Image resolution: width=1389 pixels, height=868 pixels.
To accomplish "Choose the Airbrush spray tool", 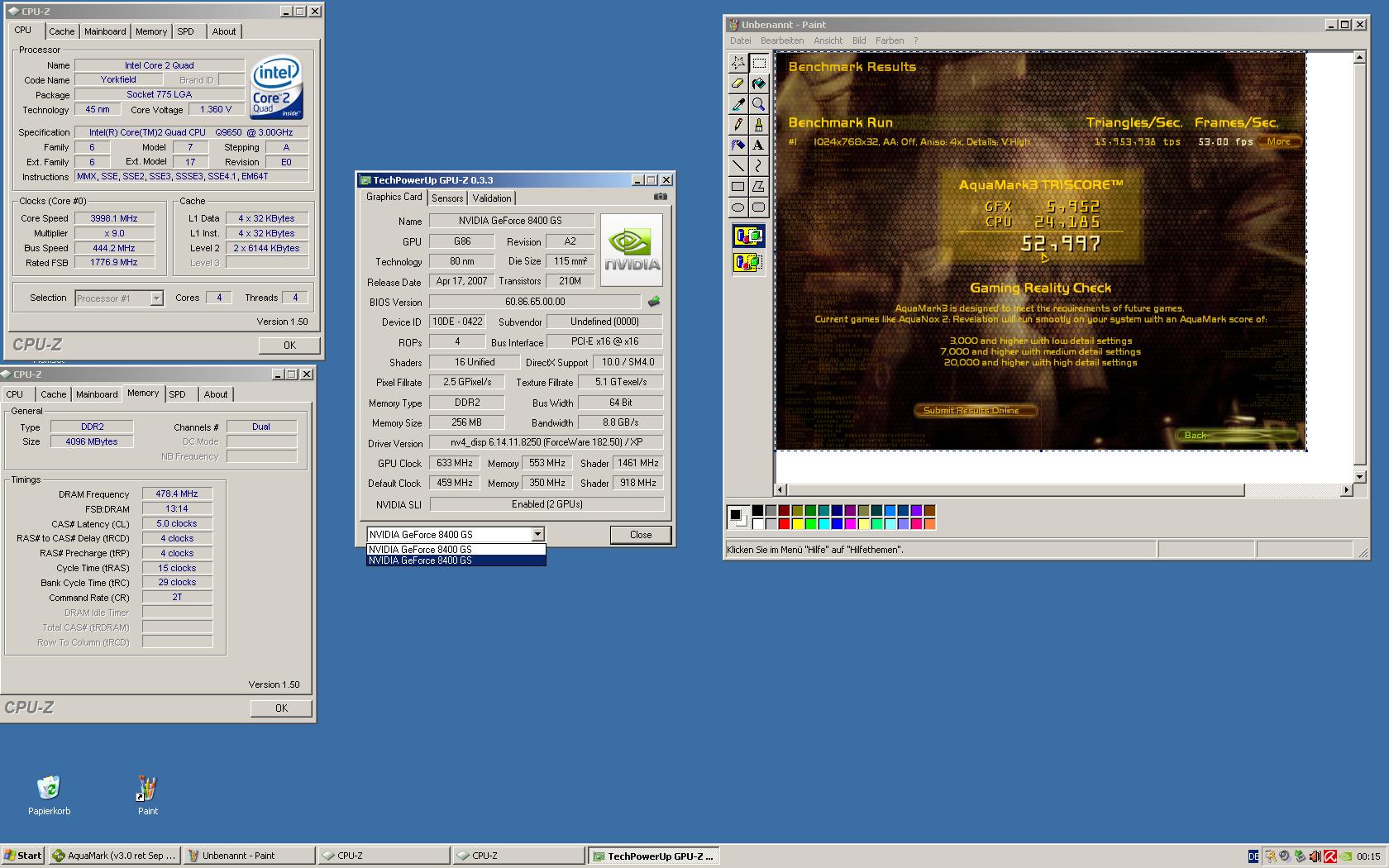I will point(737,145).
